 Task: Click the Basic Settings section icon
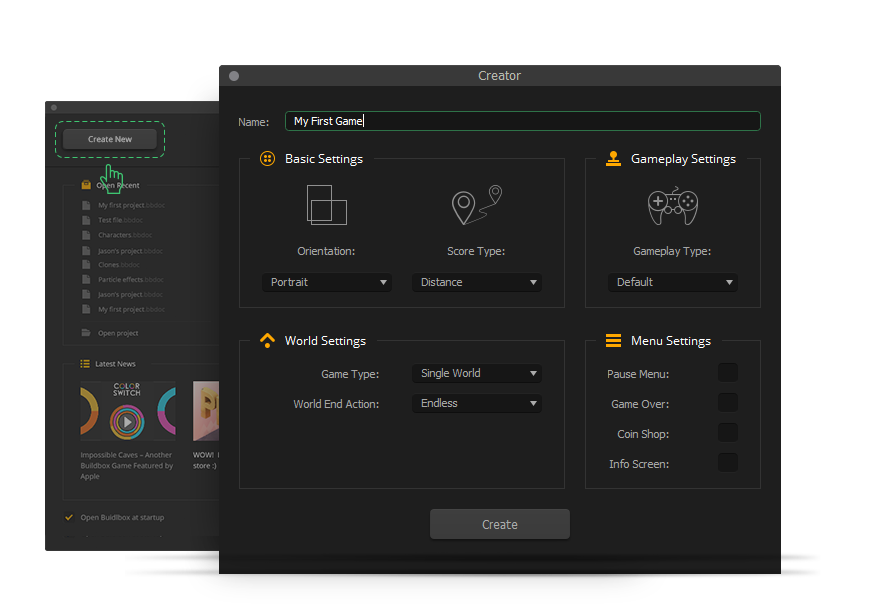point(267,159)
